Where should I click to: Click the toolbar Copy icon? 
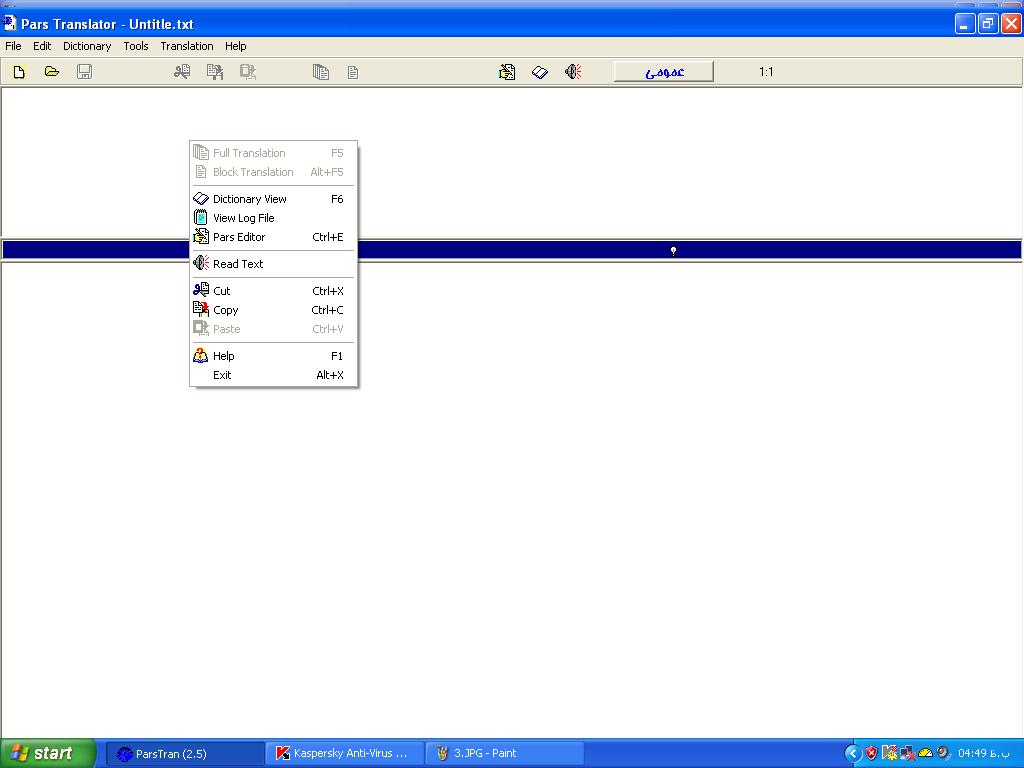215,72
